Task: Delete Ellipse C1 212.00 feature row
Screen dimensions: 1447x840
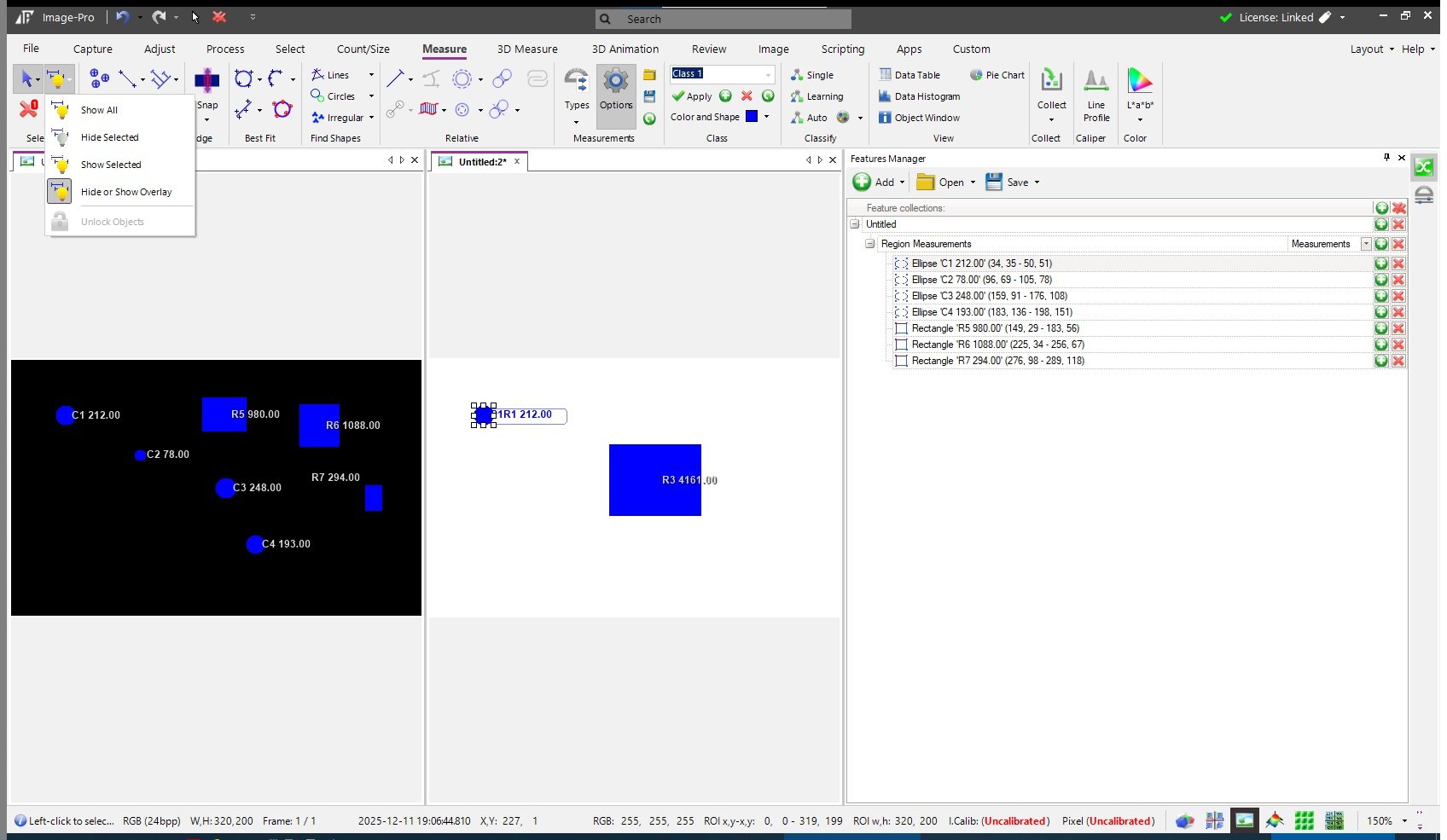Action: 1398,264
